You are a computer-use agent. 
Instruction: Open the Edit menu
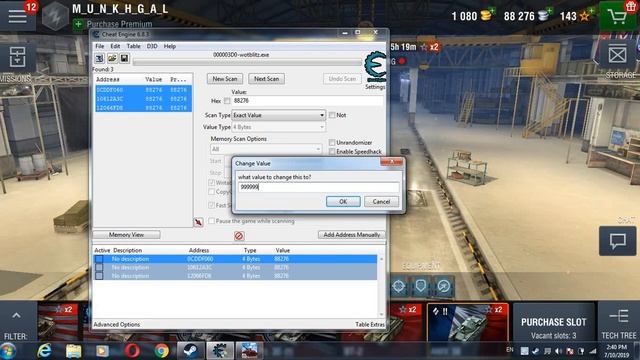(x=116, y=46)
